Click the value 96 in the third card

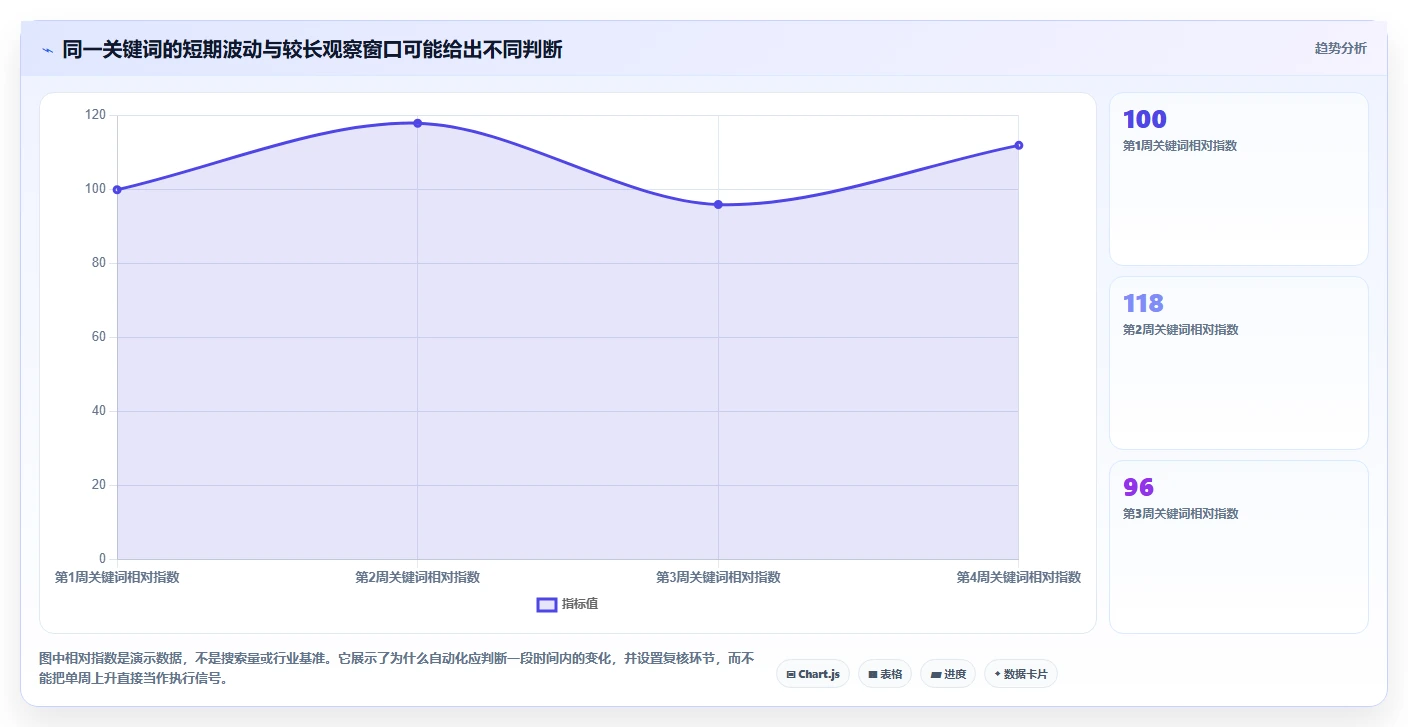[1138, 487]
